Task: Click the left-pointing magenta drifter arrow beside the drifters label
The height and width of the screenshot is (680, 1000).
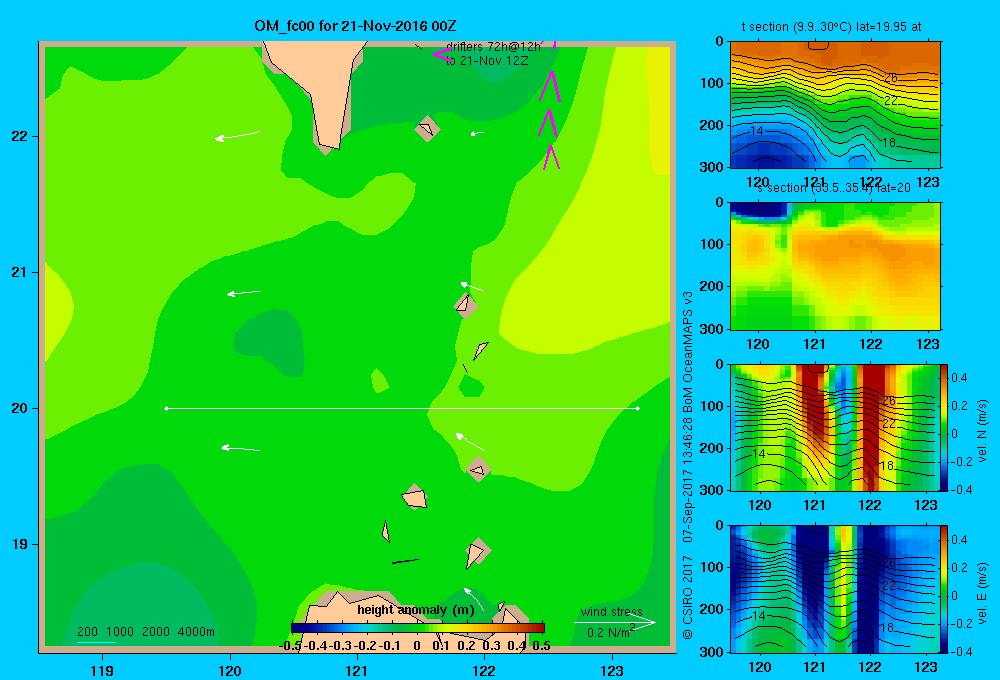Action: (441, 55)
